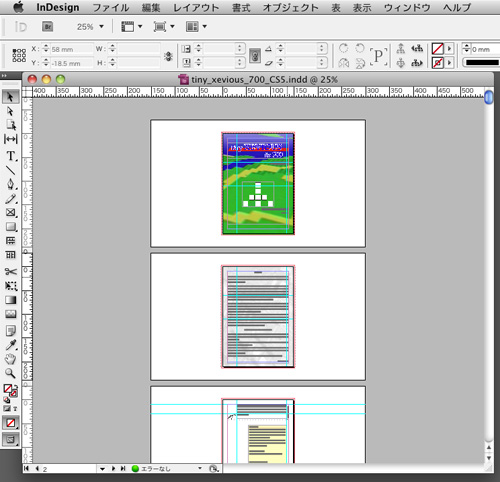Toggle formatting affects container
This screenshot has height=482, width=500.
pos(7,408)
